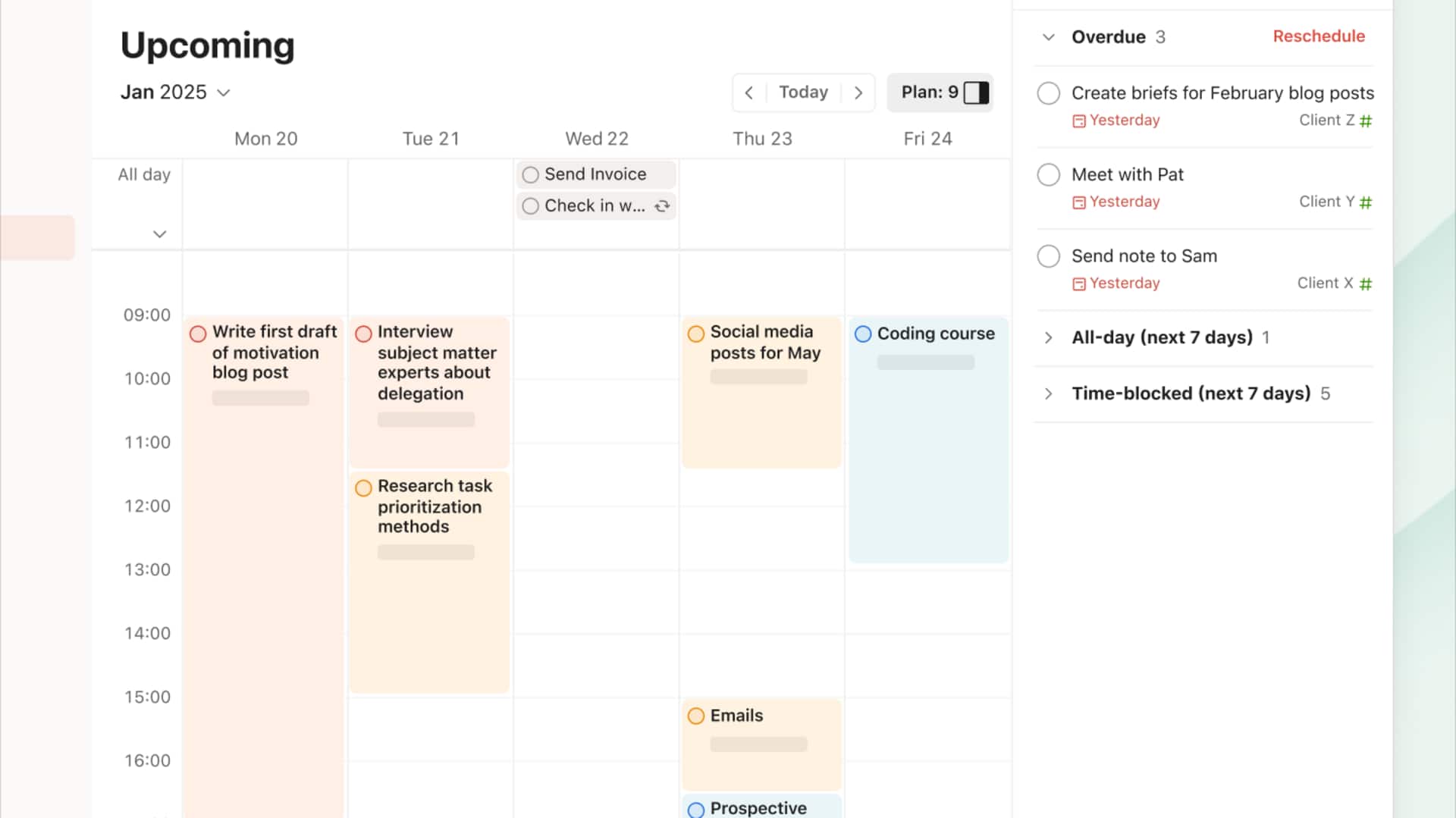The height and width of the screenshot is (818, 1456).
Task: Expand the All-day (next 7 days) section
Action: (x=1048, y=337)
